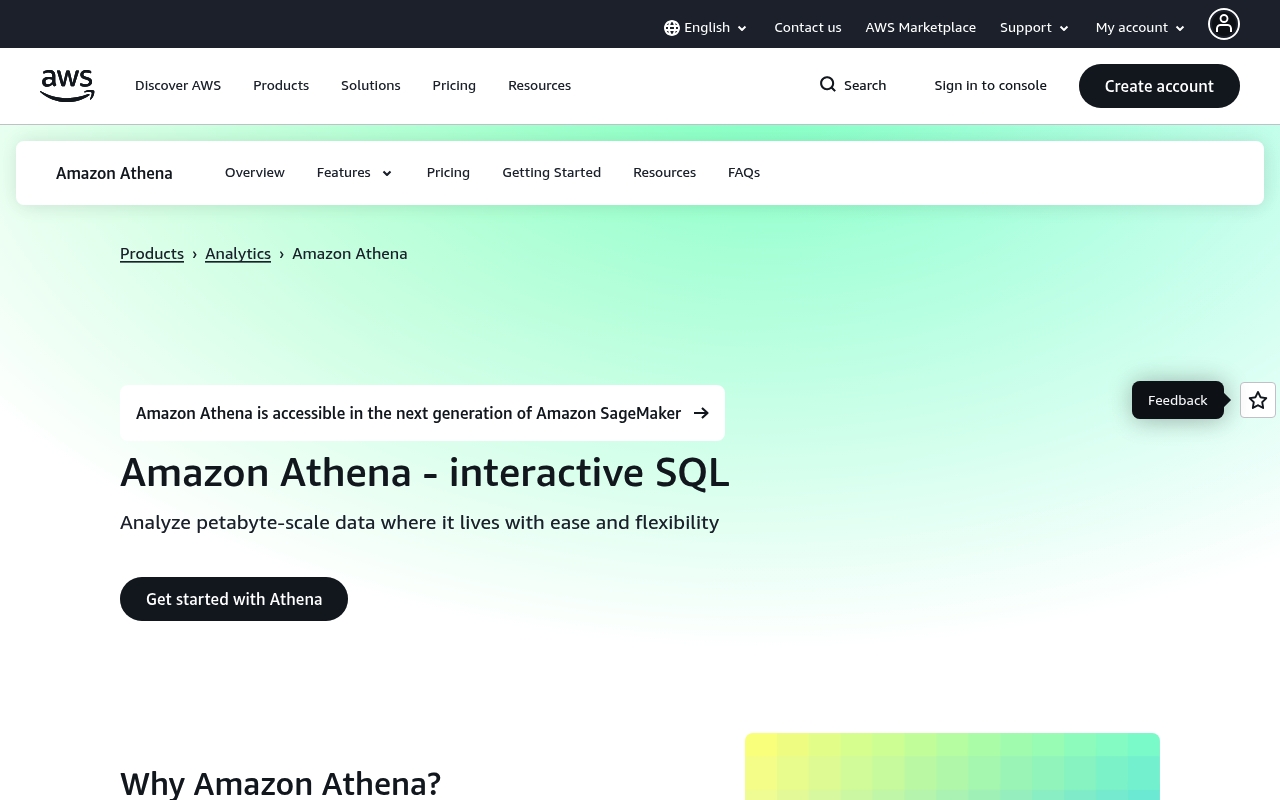Click the gradient image thumbnail
This screenshot has height=800, width=1280.
952,768
